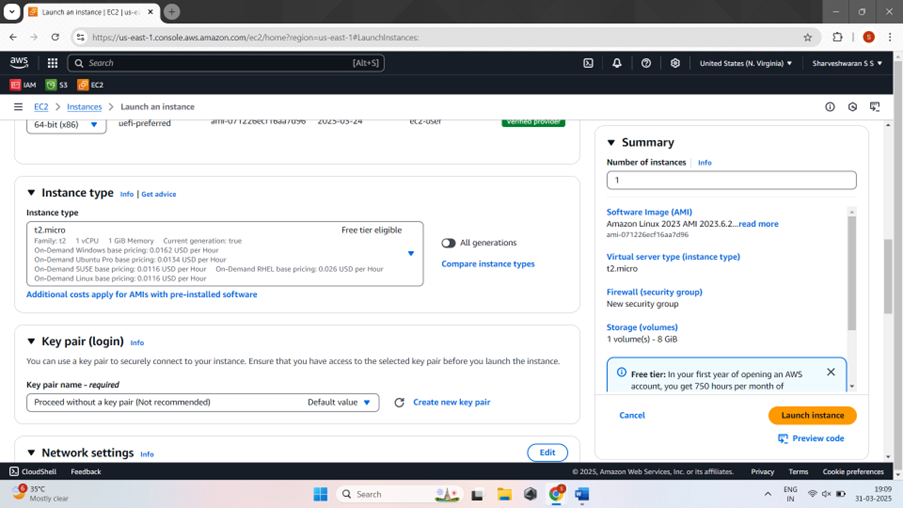
Task: Open the Key pair name dropdown
Action: point(203,402)
